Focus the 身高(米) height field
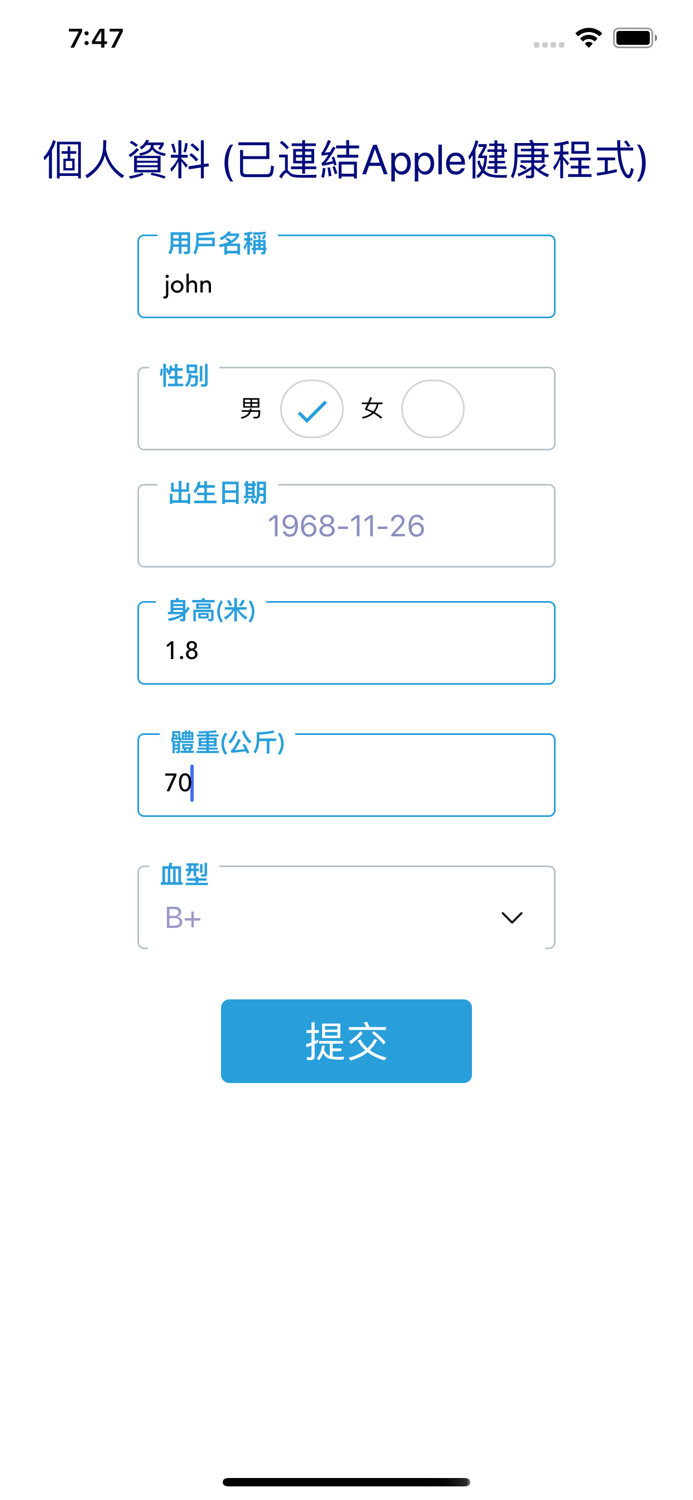Screen dimensions: 693x1500 (346, 650)
